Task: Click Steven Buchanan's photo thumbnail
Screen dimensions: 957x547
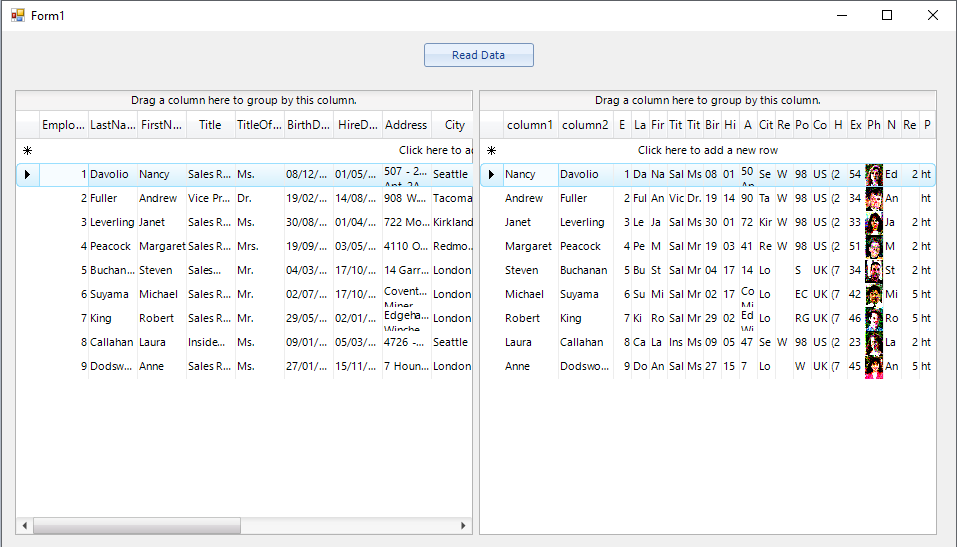Action: (x=874, y=270)
